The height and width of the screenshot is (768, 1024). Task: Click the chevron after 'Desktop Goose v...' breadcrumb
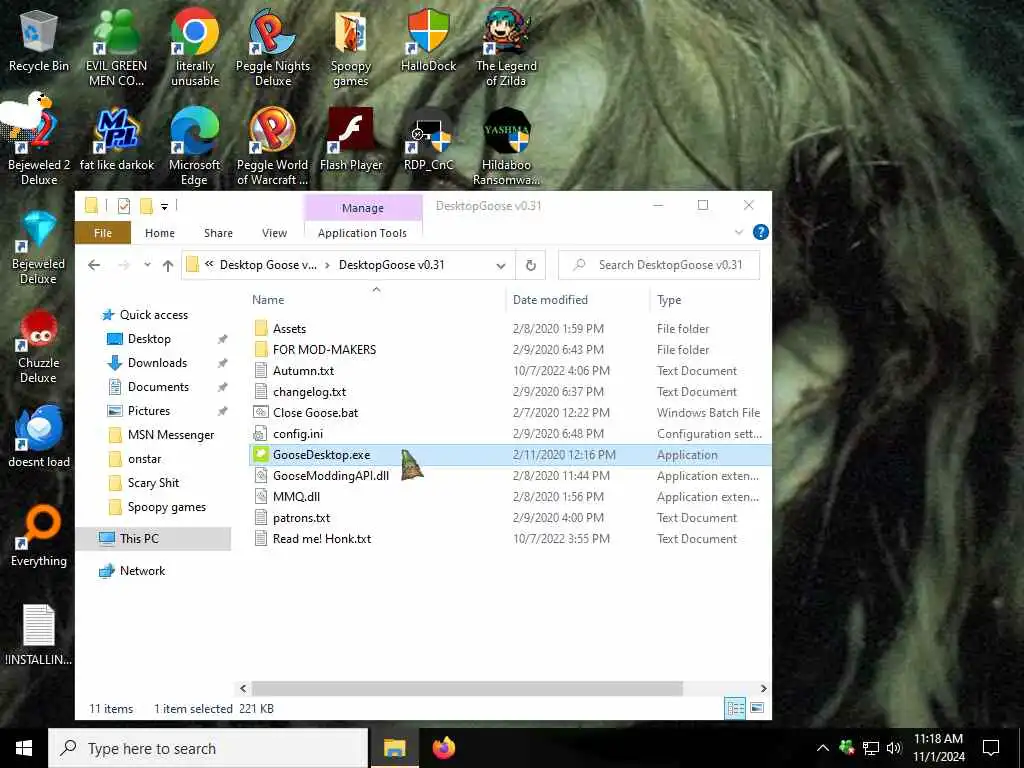click(x=327, y=265)
